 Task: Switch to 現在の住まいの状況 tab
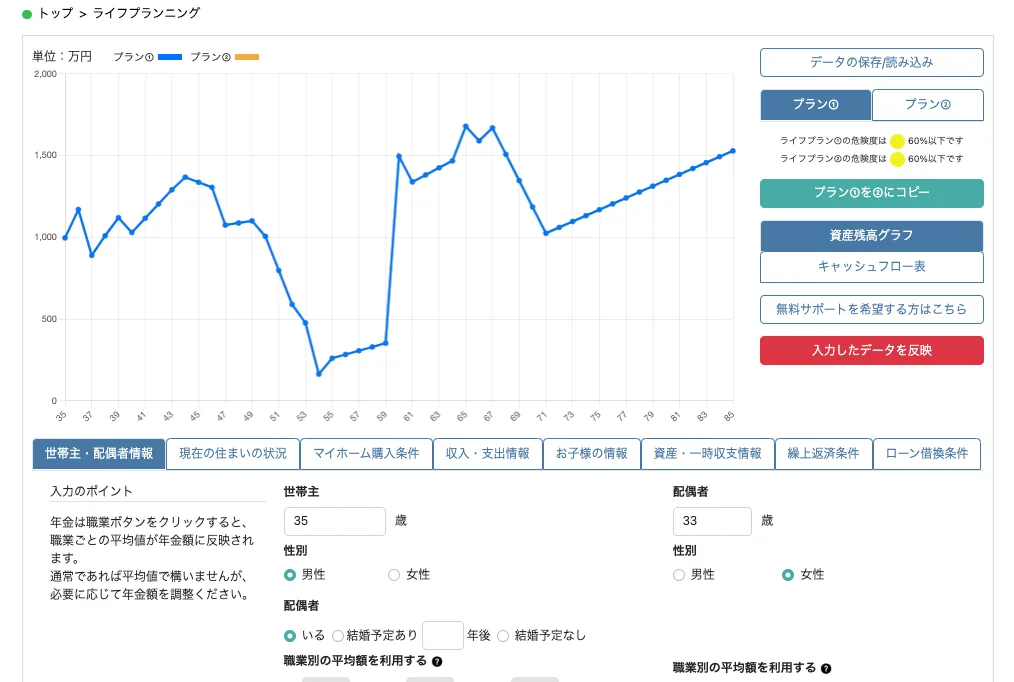click(x=233, y=454)
